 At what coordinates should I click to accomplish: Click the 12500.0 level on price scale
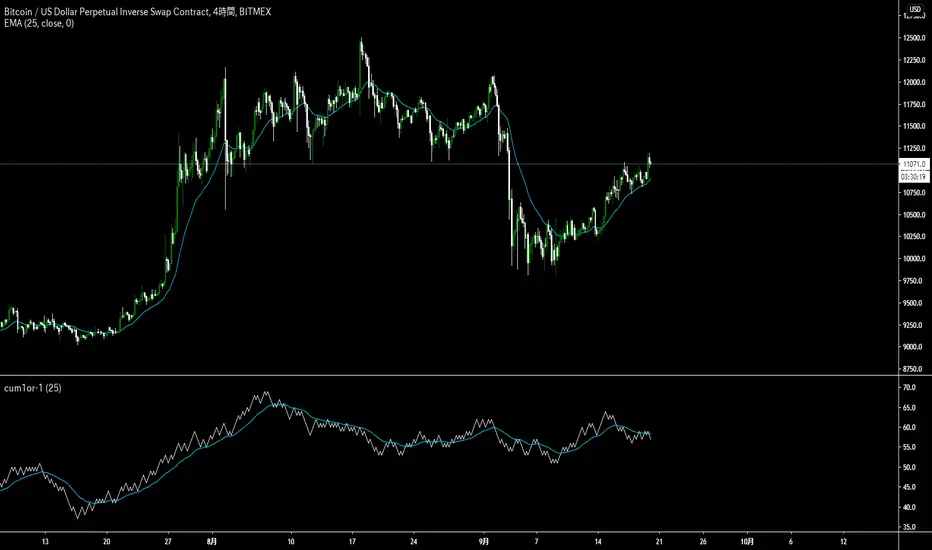914,38
